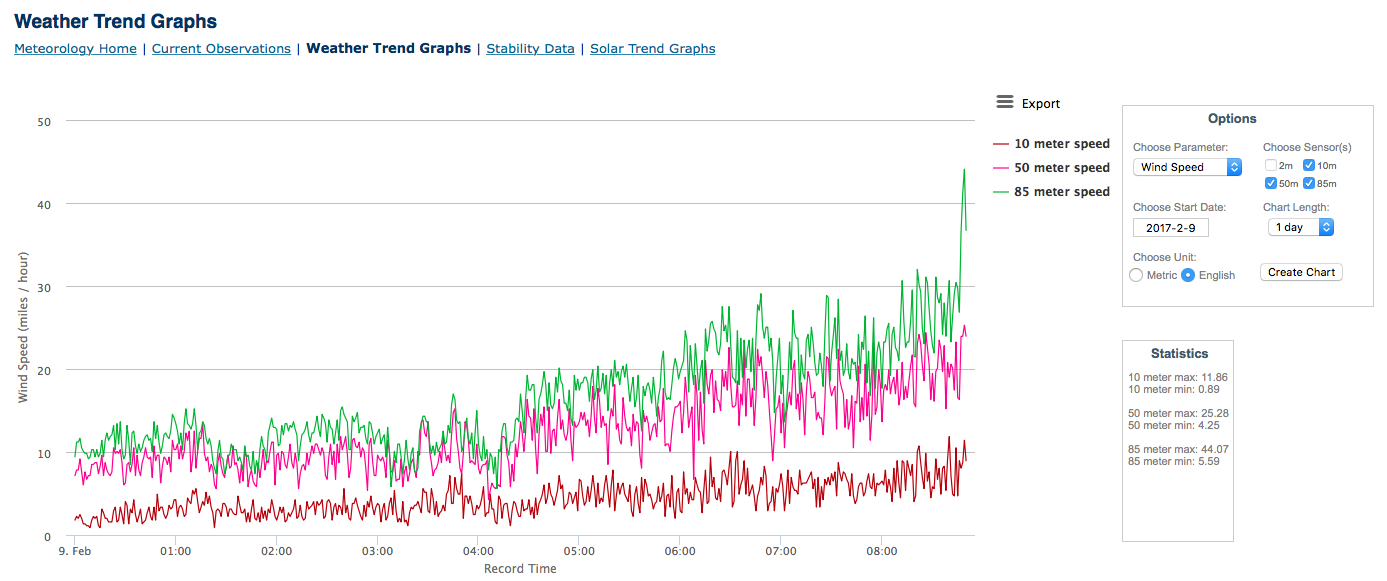
Task: Click the green 85 meter speed legend line
Action: [1001, 192]
